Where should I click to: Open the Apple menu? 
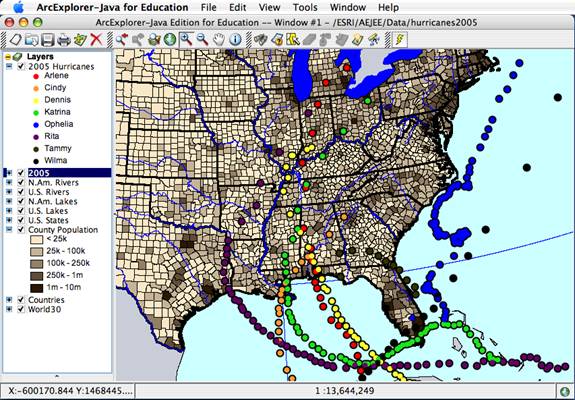pyautogui.click(x=18, y=7)
